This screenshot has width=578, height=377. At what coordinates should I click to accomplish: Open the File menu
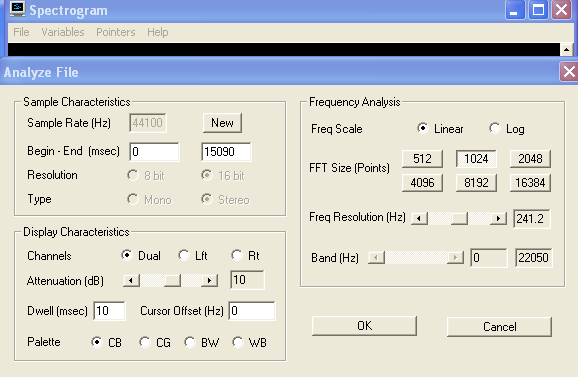21,32
